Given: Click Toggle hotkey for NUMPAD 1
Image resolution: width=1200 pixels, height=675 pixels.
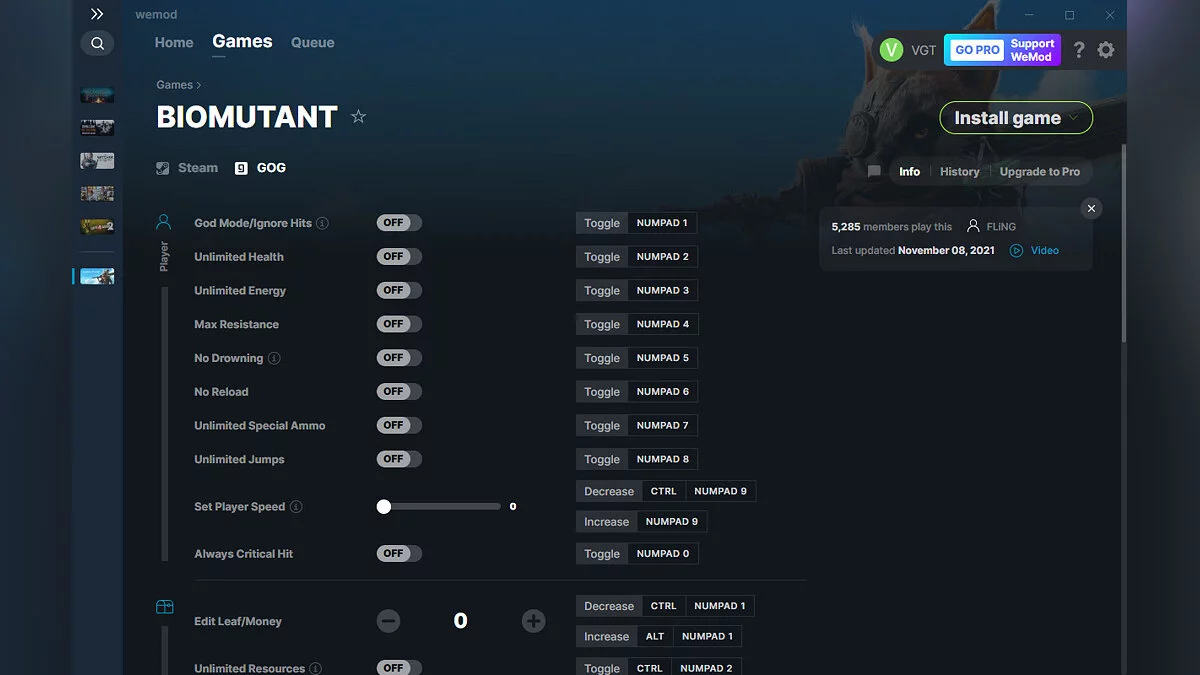Looking at the screenshot, I should coord(602,223).
